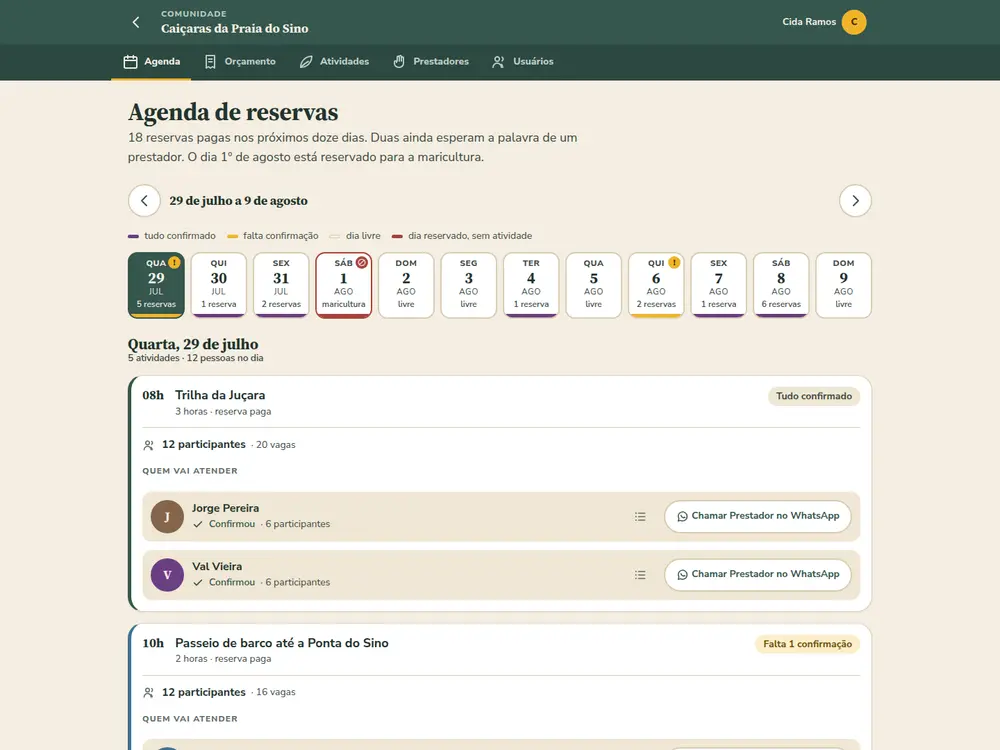Select Monday 3 AGO day card
Image resolution: width=1000 pixels, height=750 pixels.
pos(469,285)
